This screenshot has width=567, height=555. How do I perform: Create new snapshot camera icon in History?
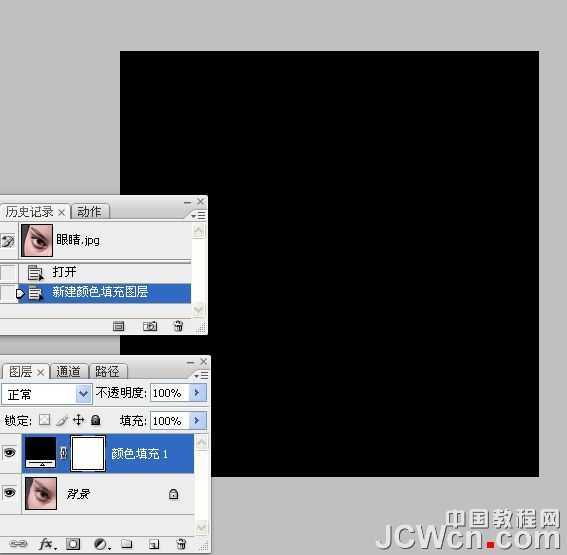tap(150, 326)
